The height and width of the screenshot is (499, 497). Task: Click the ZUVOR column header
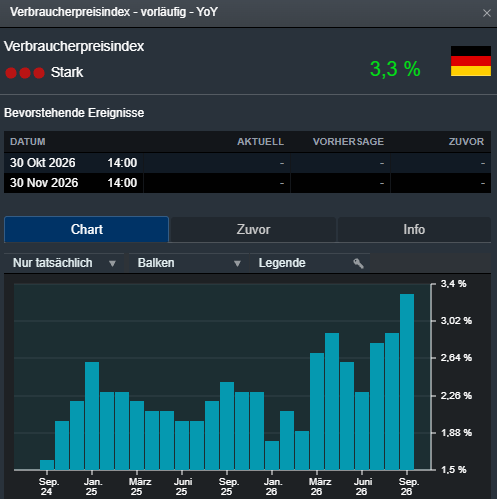point(466,142)
